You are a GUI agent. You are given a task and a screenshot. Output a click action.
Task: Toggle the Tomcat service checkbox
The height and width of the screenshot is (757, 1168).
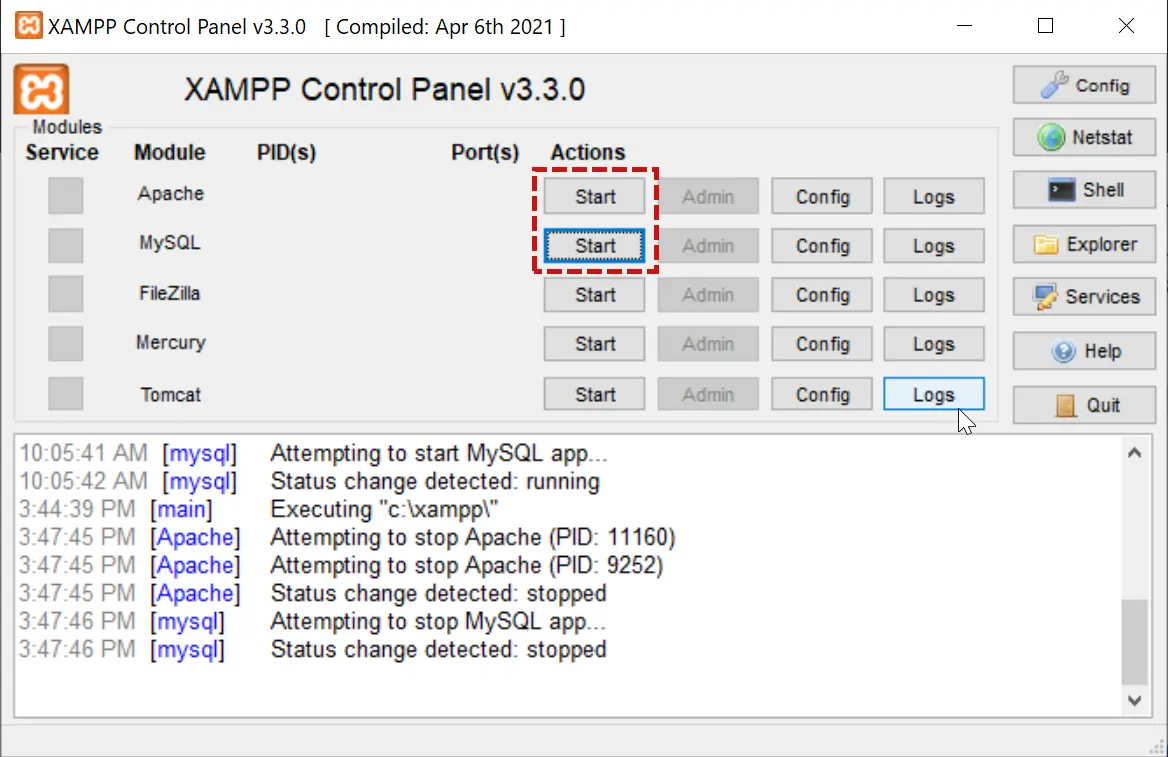[x=66, y=393]
